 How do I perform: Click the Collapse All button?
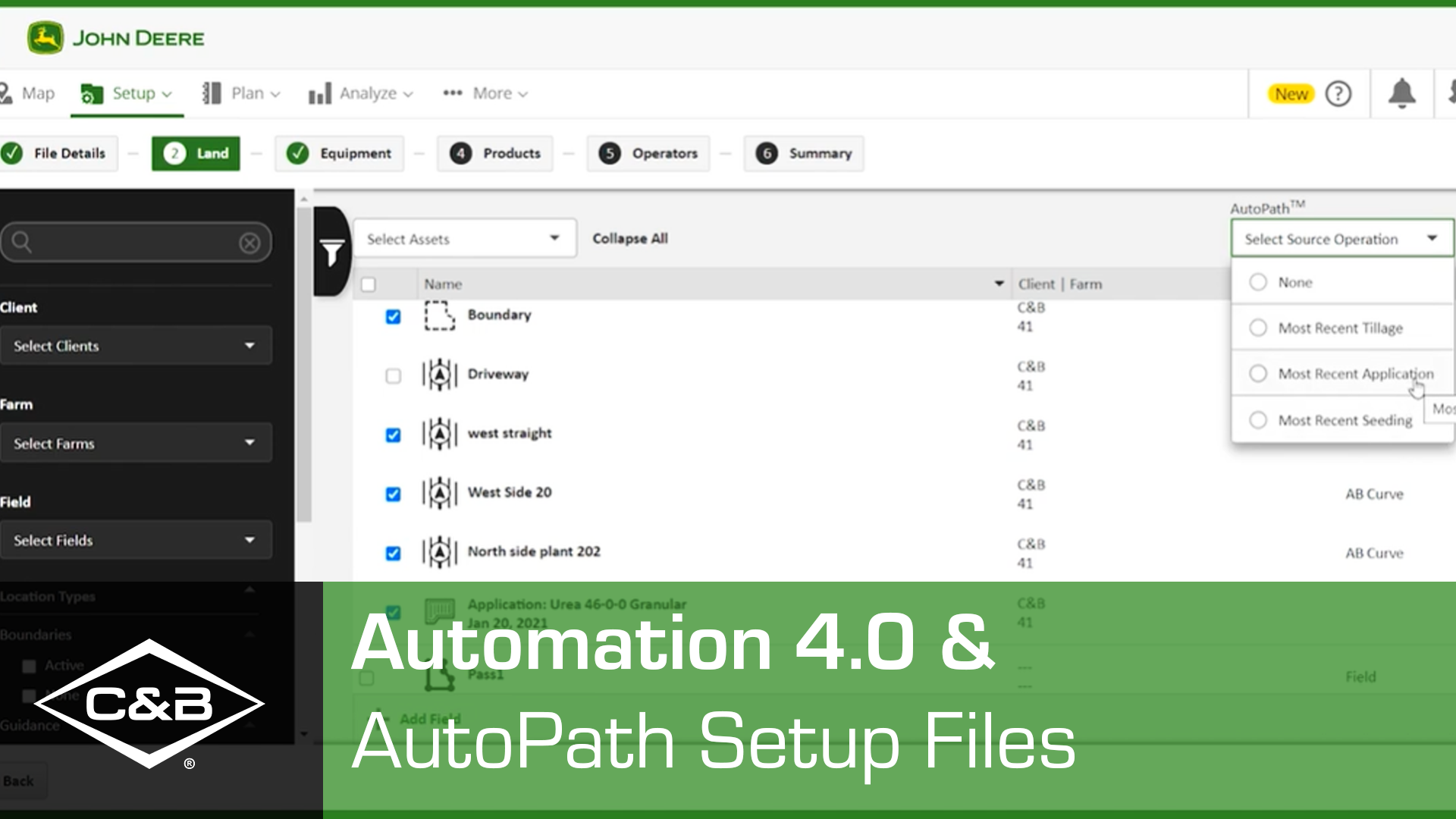pos(630,238)
